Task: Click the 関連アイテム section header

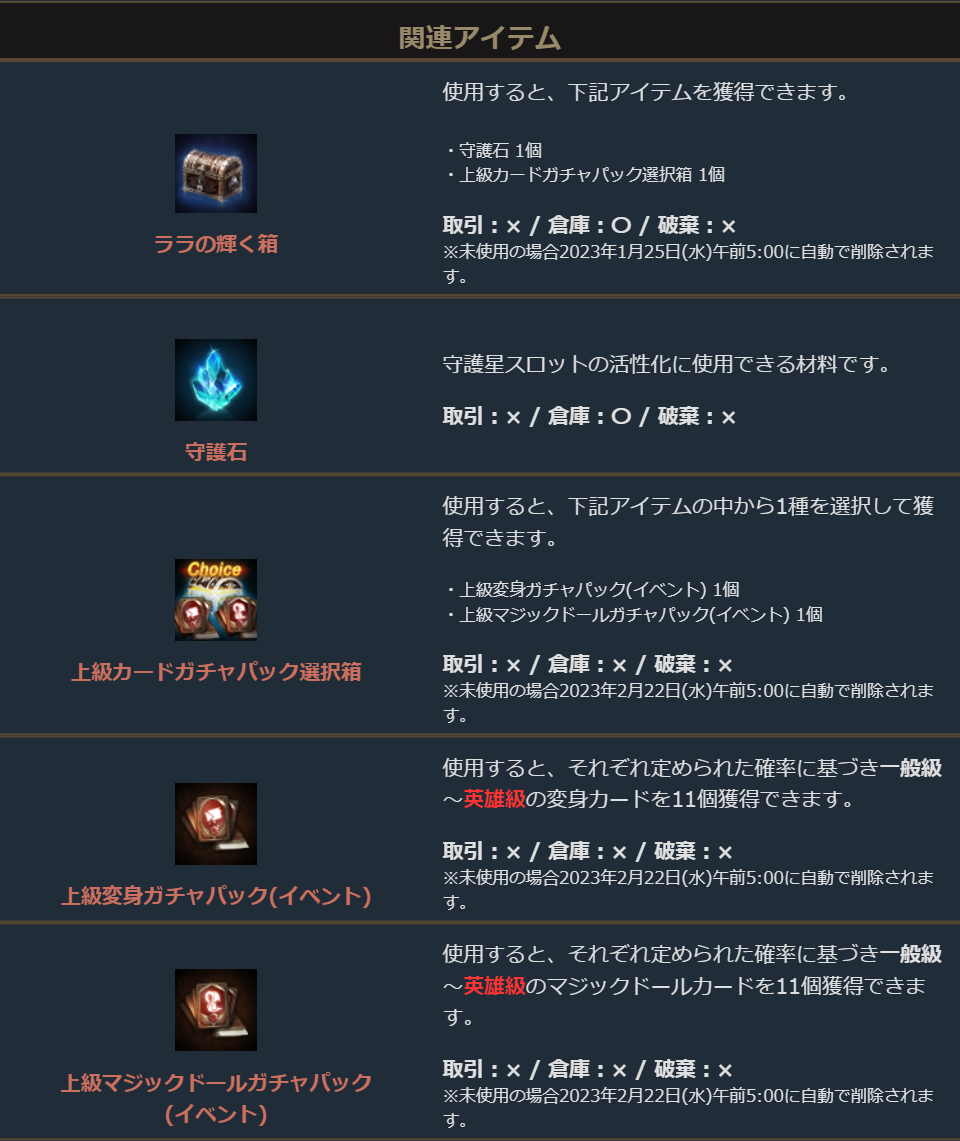Action: coord(480,38)
